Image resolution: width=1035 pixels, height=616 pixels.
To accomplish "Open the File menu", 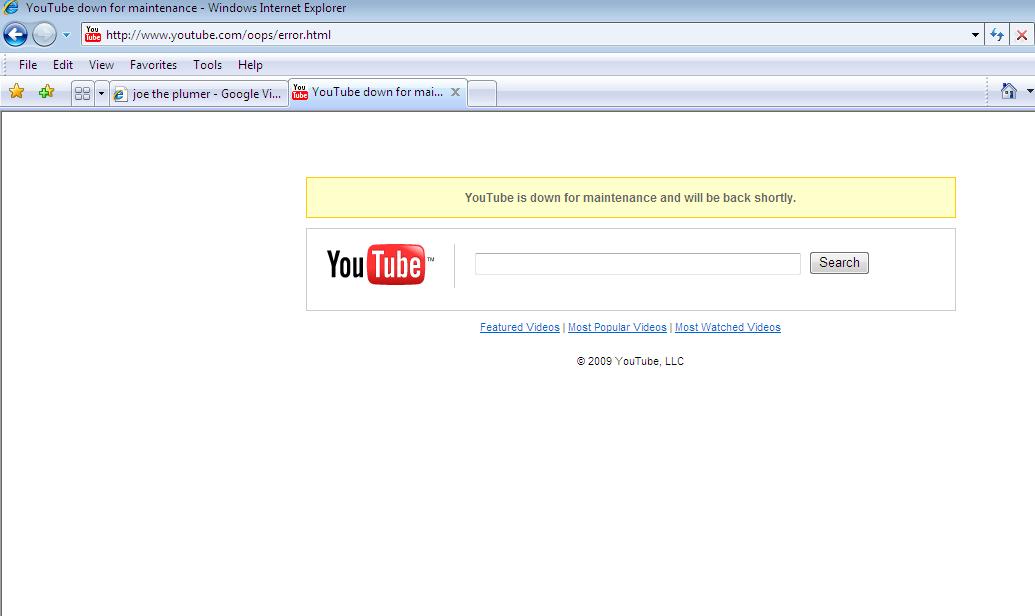I will 28,65.
